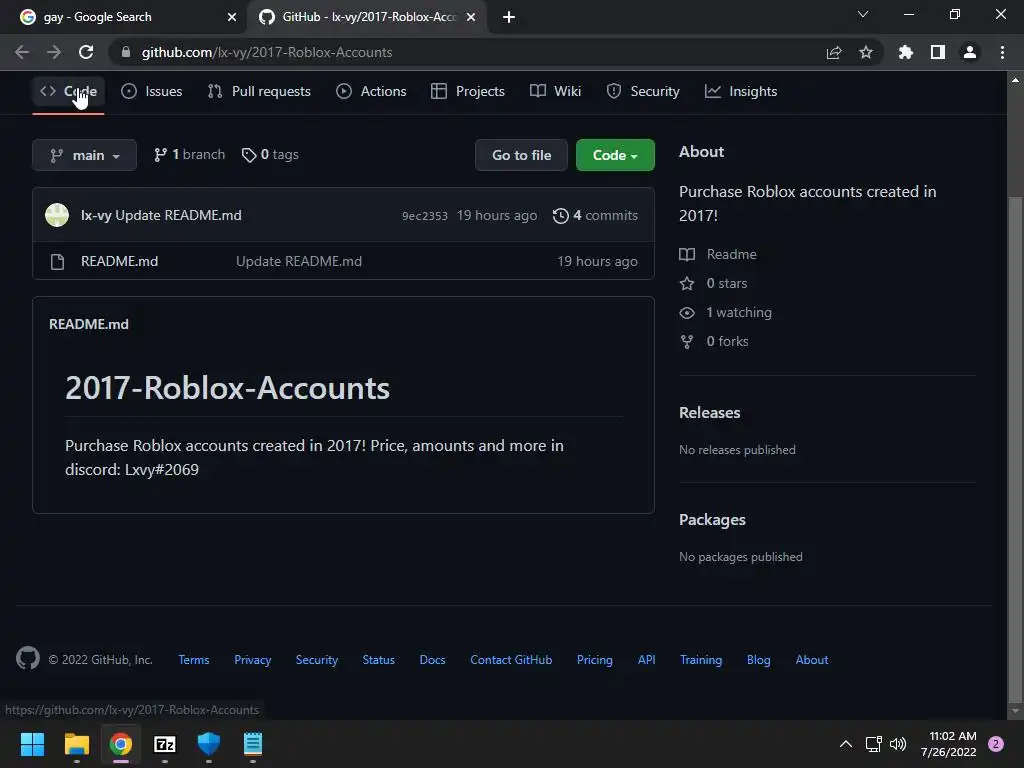Click the eye icon for 1 watching
Image resolution: width=1024 pixels, height=768 pixels.
[687, 313]
